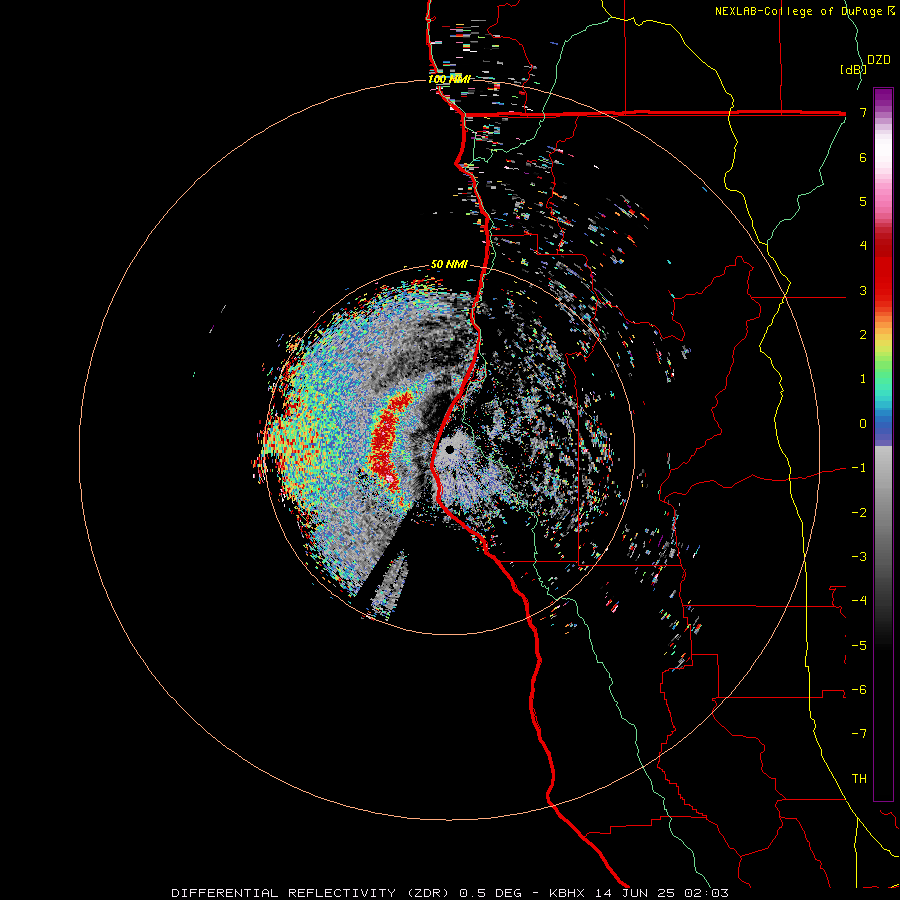The image size is (900, 900).
Task: Click the 5 value on the color scale
Action: click(863, 201)
